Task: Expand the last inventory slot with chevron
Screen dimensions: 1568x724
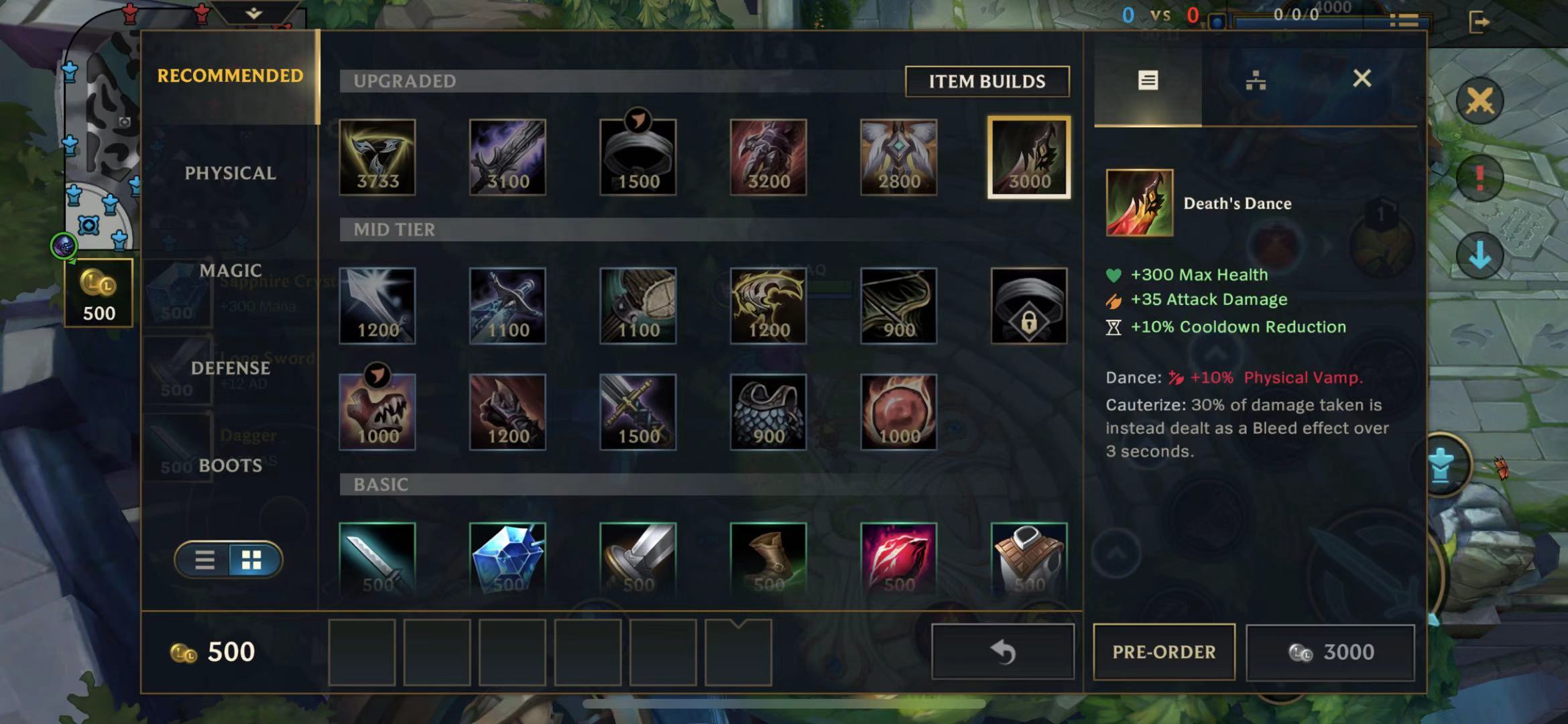Action: tap(738, 652)
